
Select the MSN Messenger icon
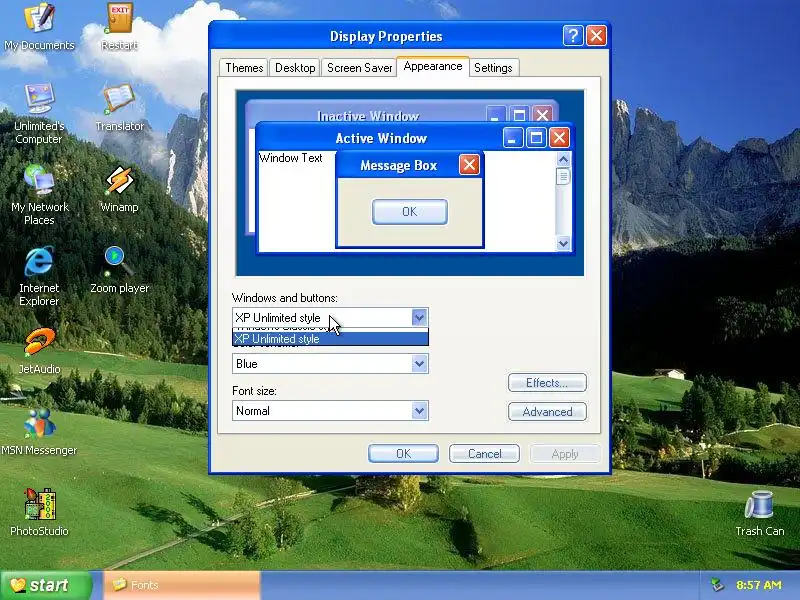click(x=39, y=432)
